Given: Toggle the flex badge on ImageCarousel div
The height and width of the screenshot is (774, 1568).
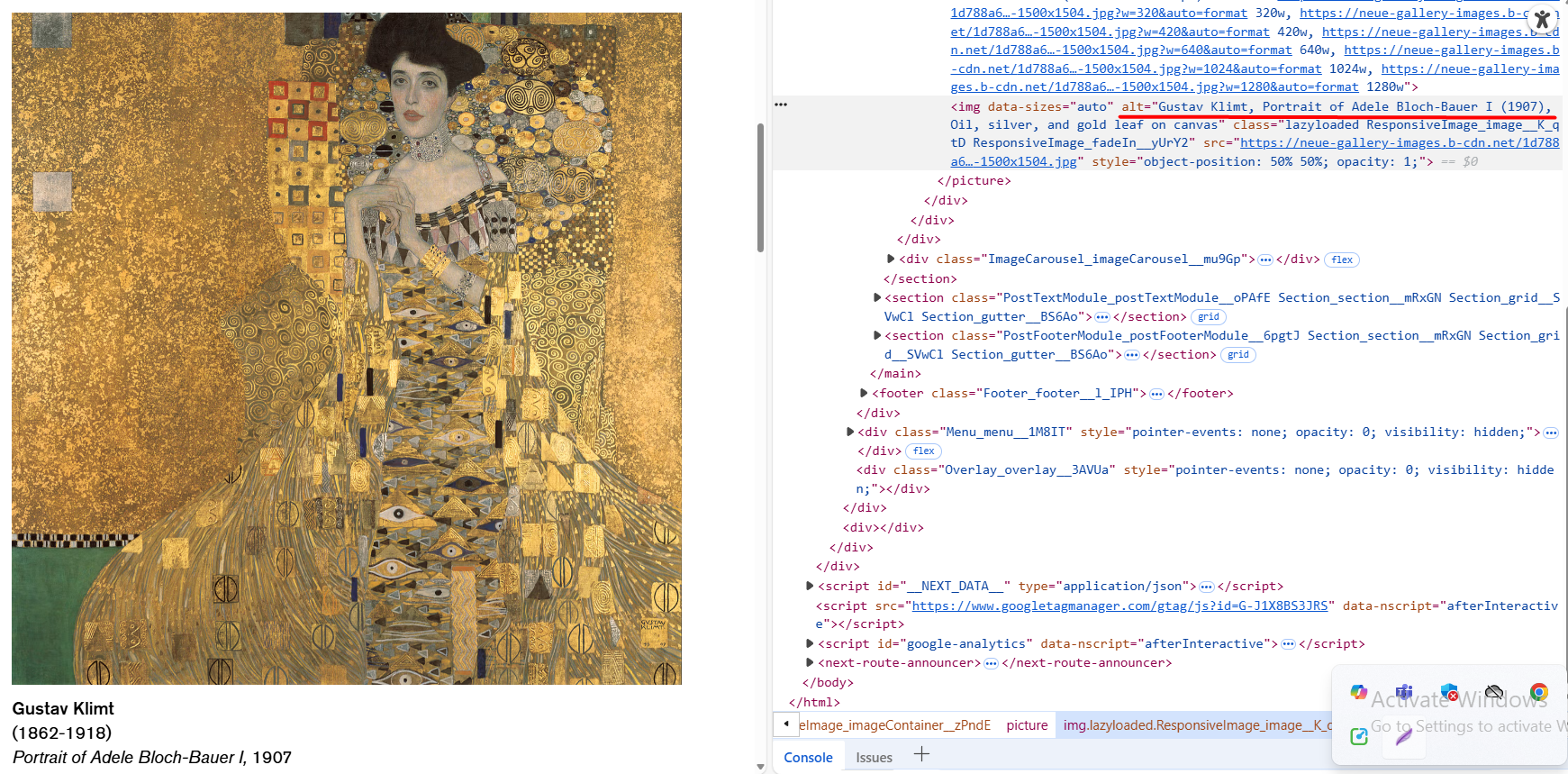Looking at the screenshot, I should pos(1342,260).
